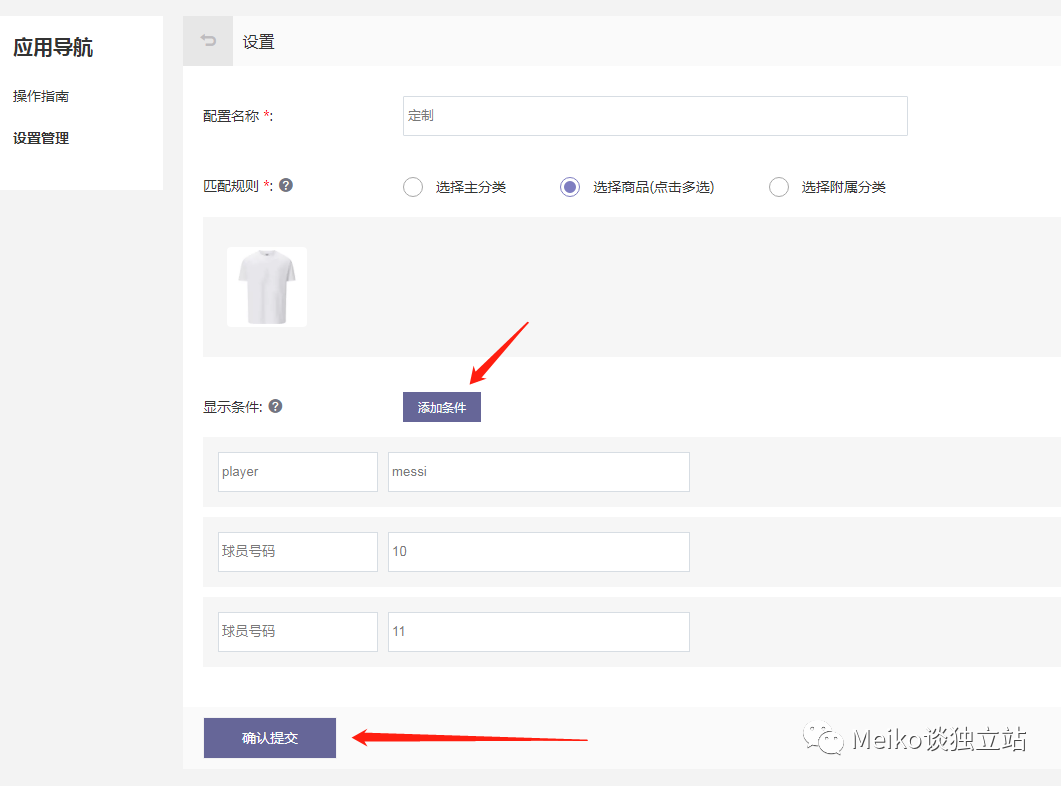Click the input containing messi

point(538,471)
